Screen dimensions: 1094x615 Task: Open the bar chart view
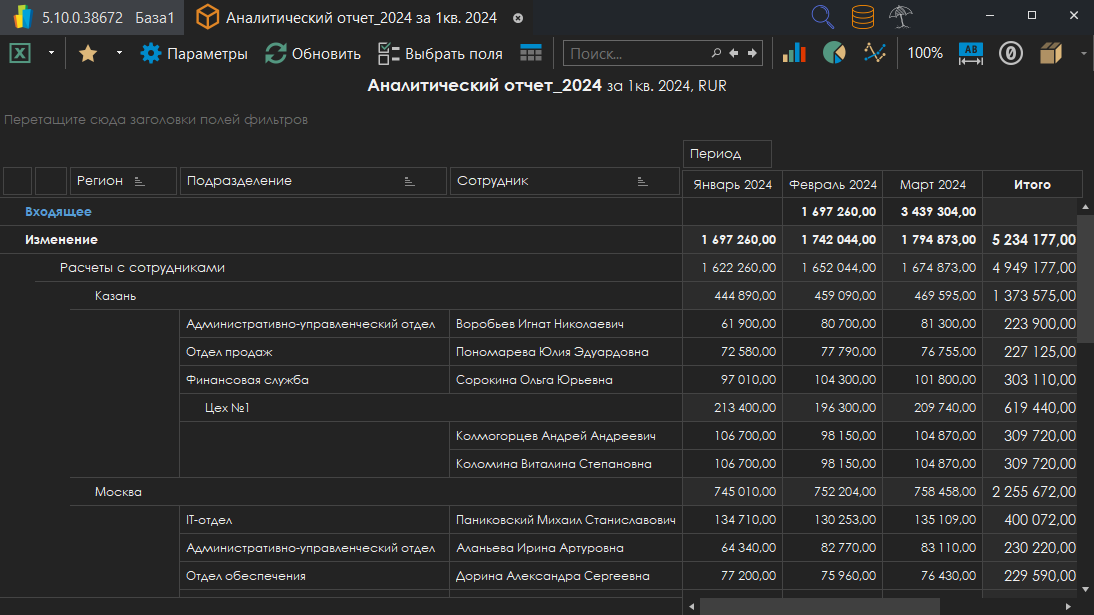click(x=794, y=53)
